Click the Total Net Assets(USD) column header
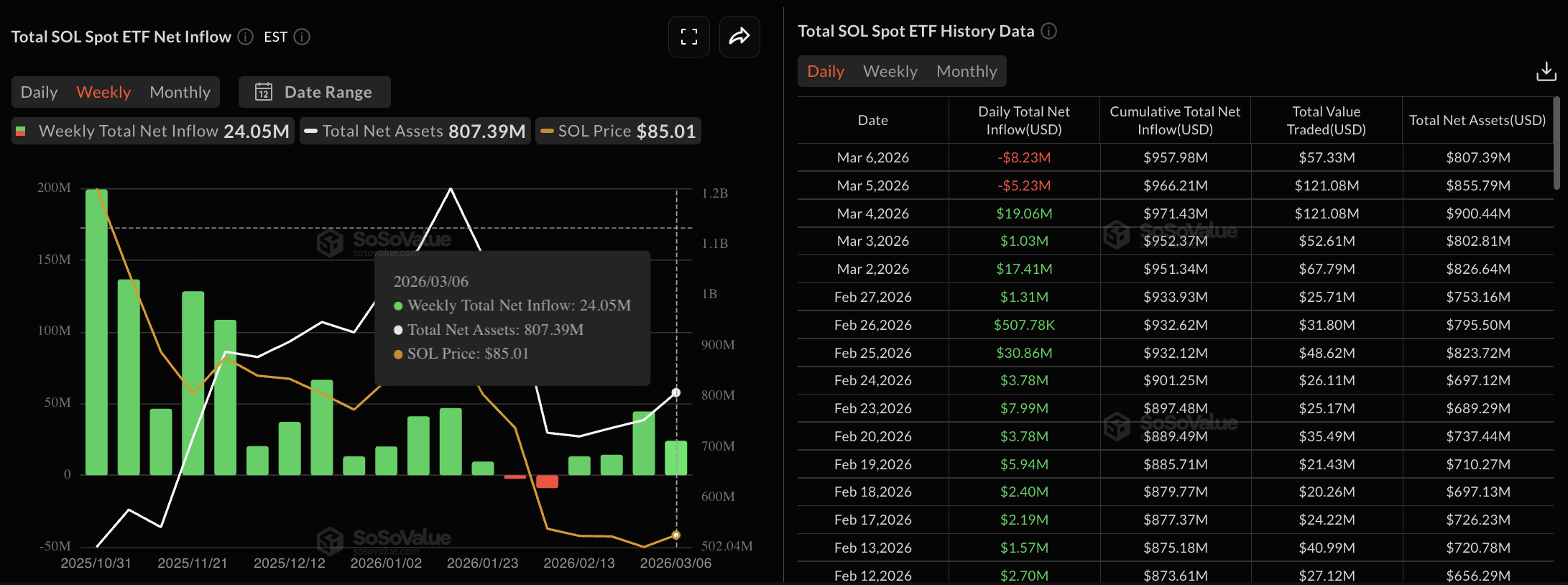The image size is (1568, 585). pos(1477,120)
